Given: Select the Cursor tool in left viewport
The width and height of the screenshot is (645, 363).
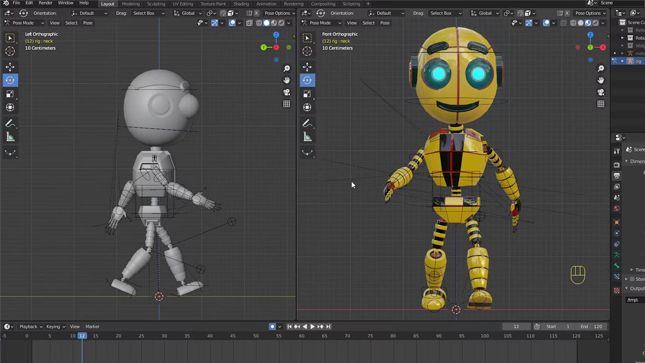Looking at the screenshot, I should [x=10, y=51].
